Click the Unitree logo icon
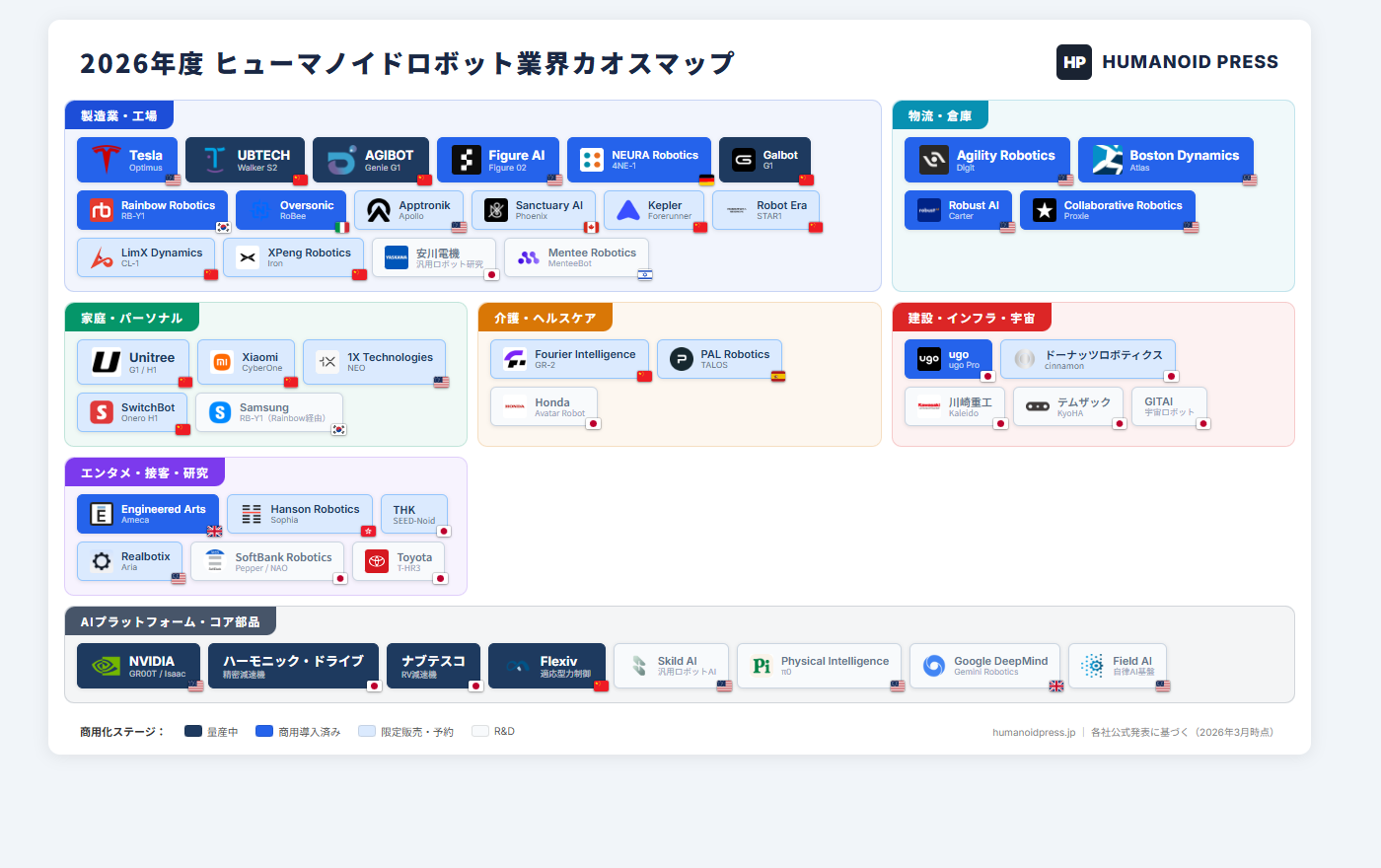This screenshot has width=1381, height=868. point(105,362)
